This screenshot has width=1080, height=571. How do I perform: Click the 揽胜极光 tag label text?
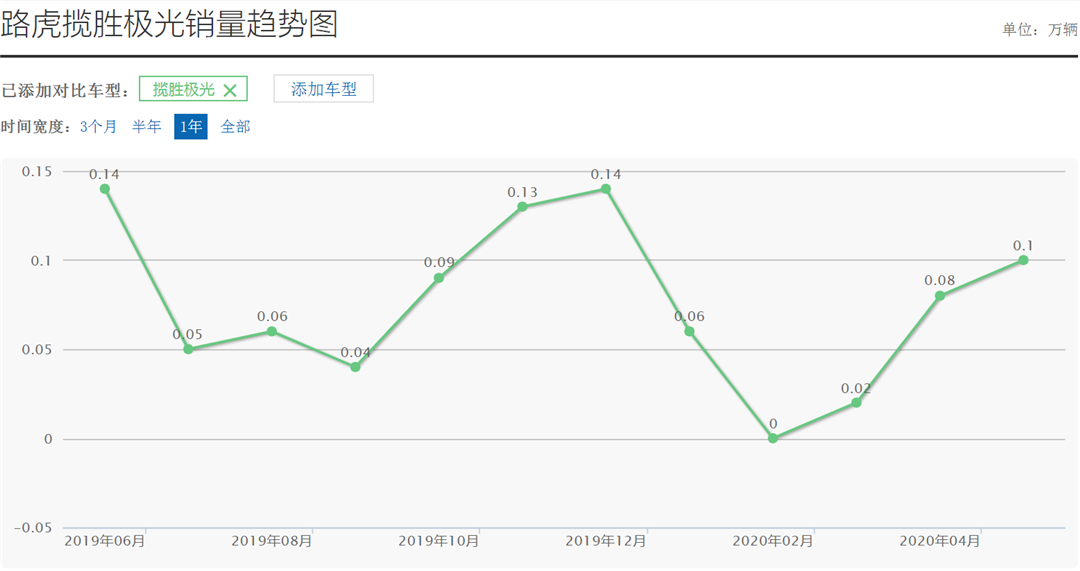tap(183, 90)
